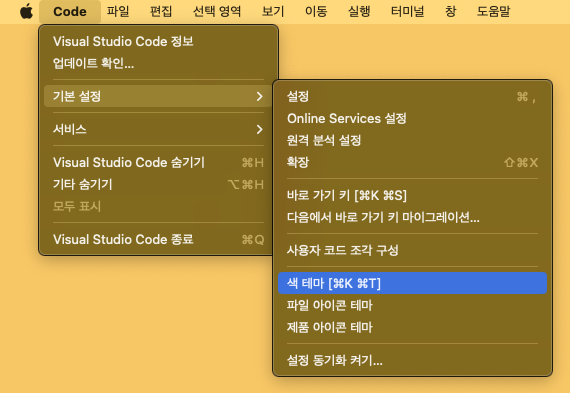Select 색 테마 [⌘K ⌘T]
Image resolution: width=570 pixels, height=393 pixels.
click(412, 283)
